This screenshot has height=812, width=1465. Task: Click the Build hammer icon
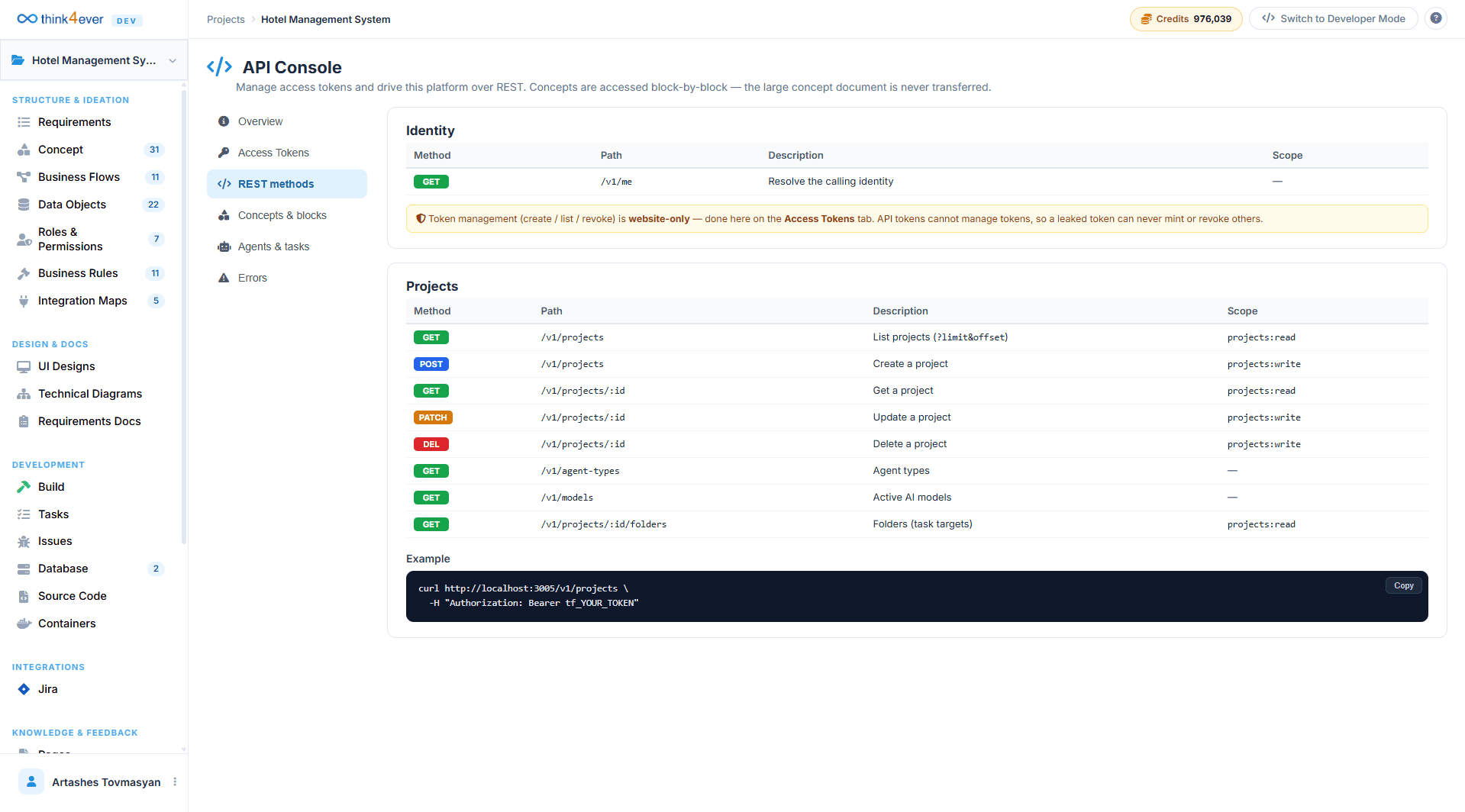pyautogui.click(x=24, y=487)
